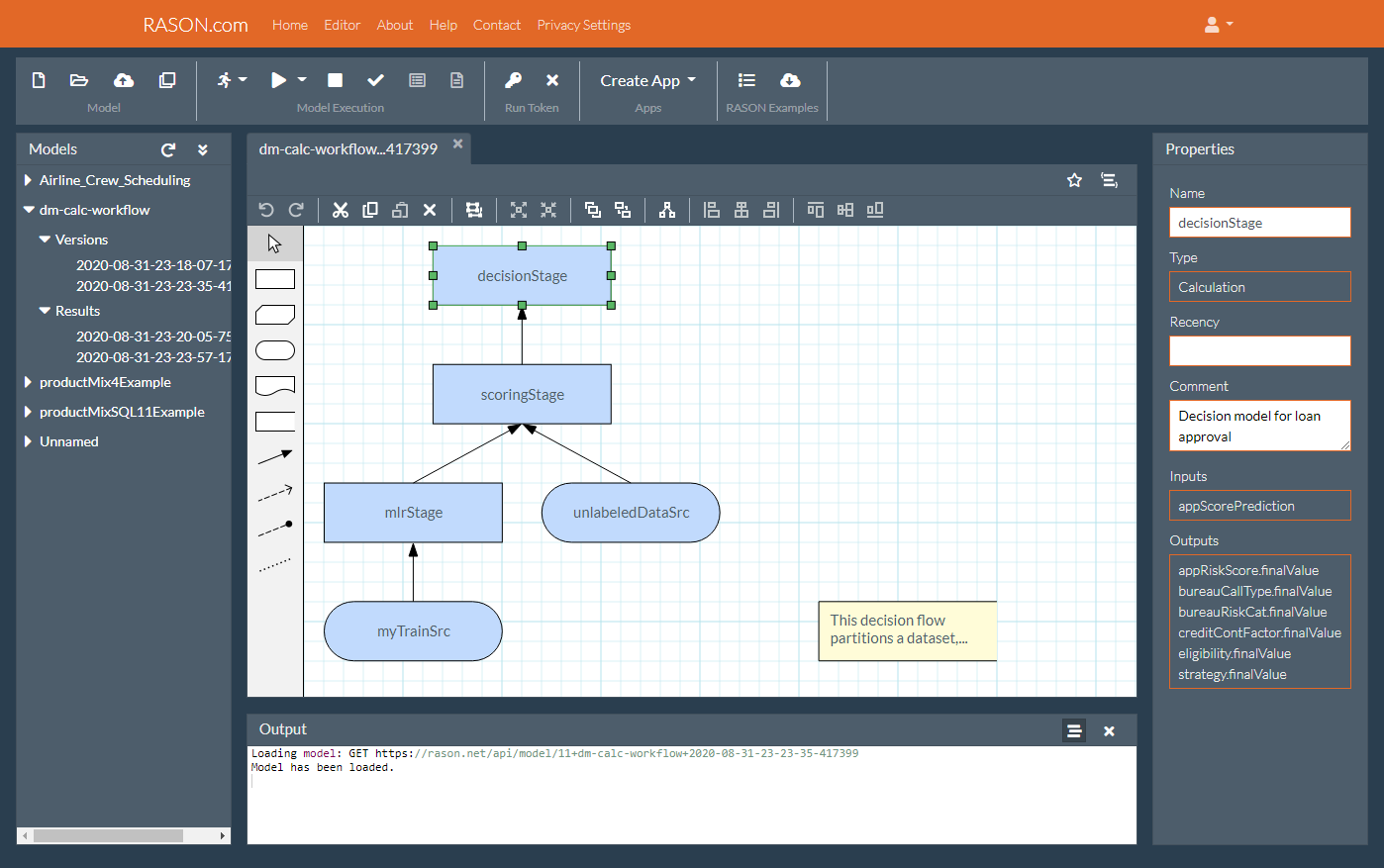Viewport: 1384px width, 868px height.
Task: Click the Privacy Settings link
Action: coord(583,25)
